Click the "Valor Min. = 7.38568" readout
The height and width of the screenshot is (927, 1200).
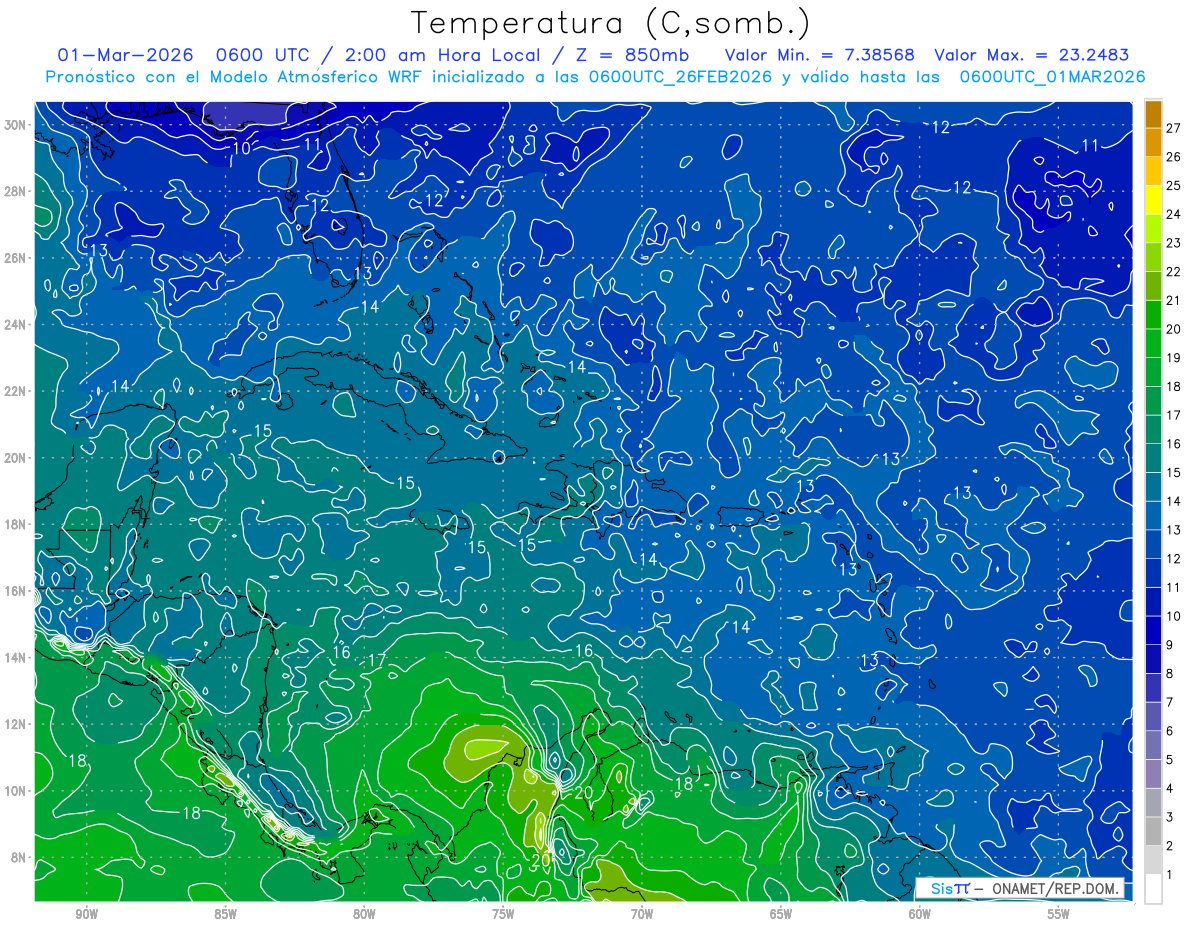click(819, 55)
